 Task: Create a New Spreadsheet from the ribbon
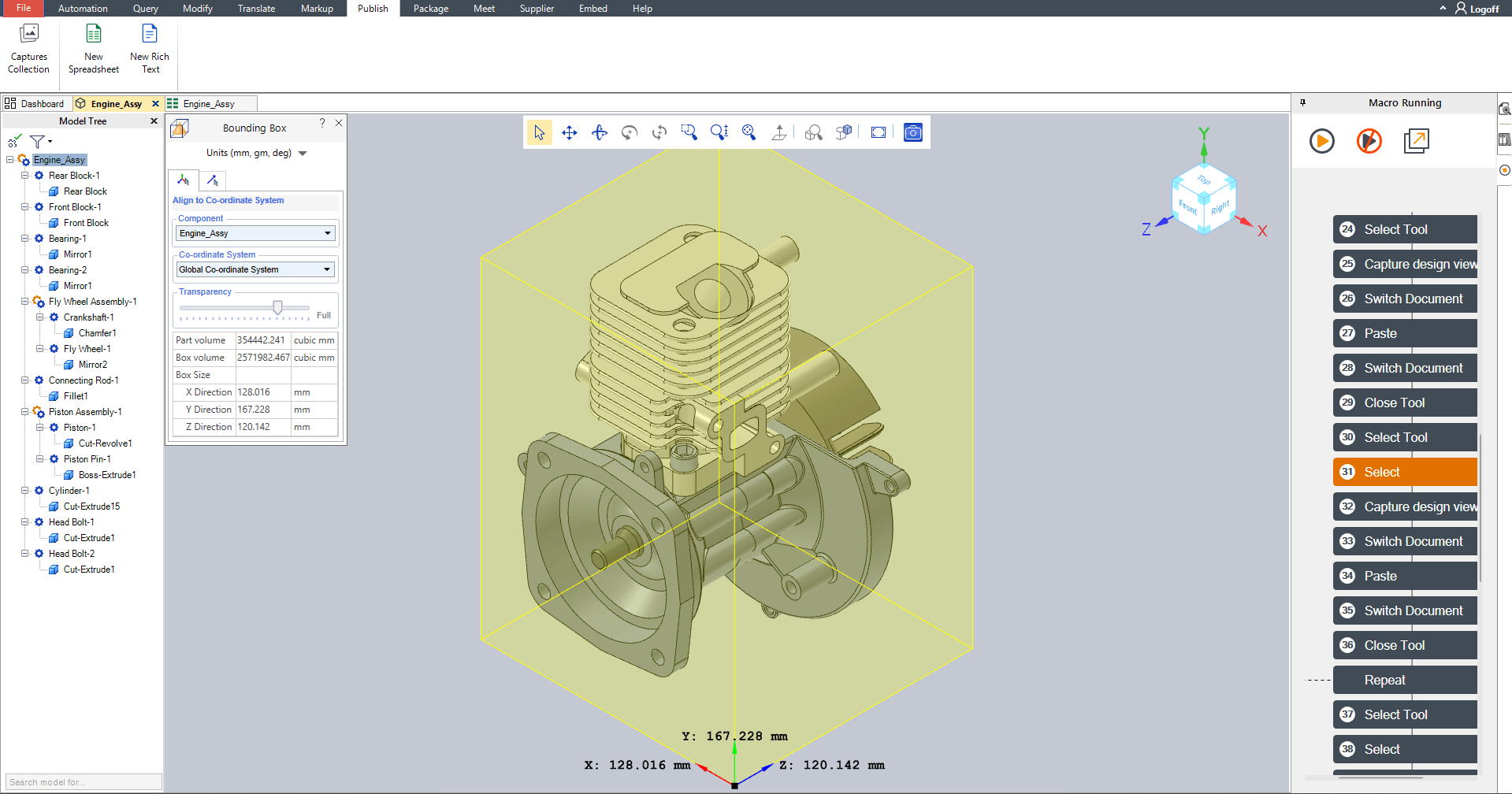tap(94, 49)
